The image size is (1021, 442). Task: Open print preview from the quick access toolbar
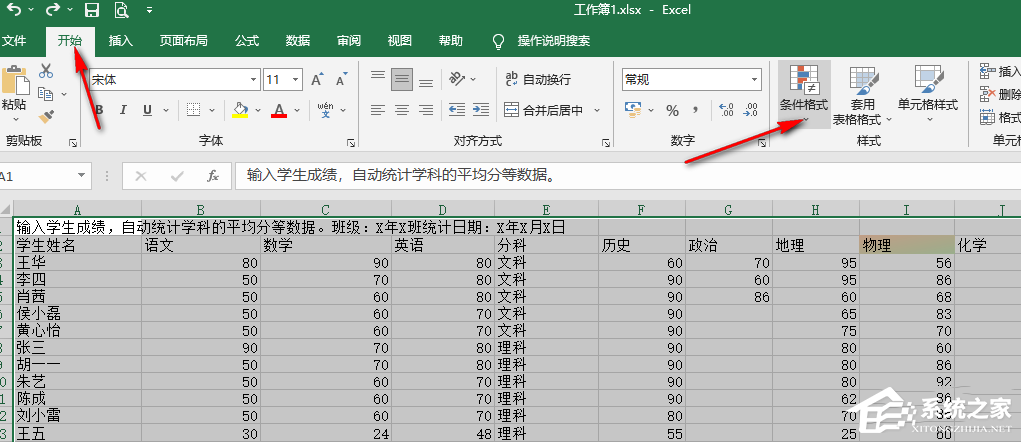point(121,10)
